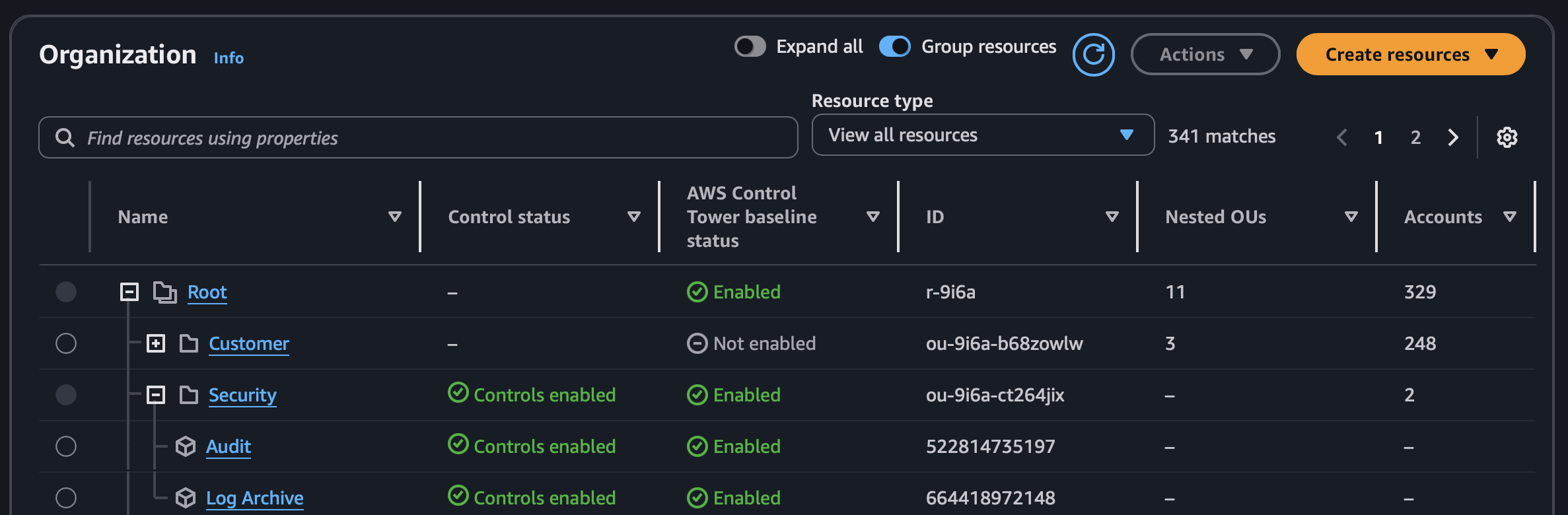This screenshot has height=515, width=1568.
Task: Enable the Expand all toggle
Action: [750, 47]
